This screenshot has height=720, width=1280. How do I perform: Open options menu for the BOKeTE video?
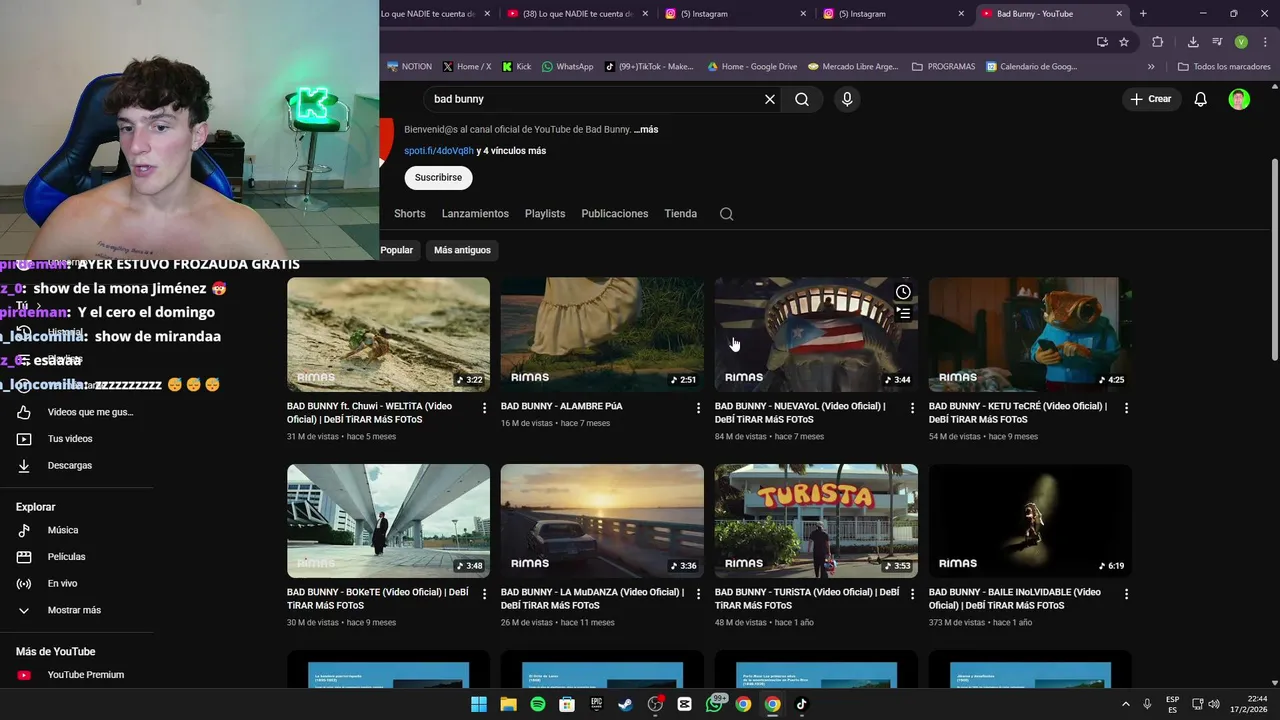click(484, 594)
